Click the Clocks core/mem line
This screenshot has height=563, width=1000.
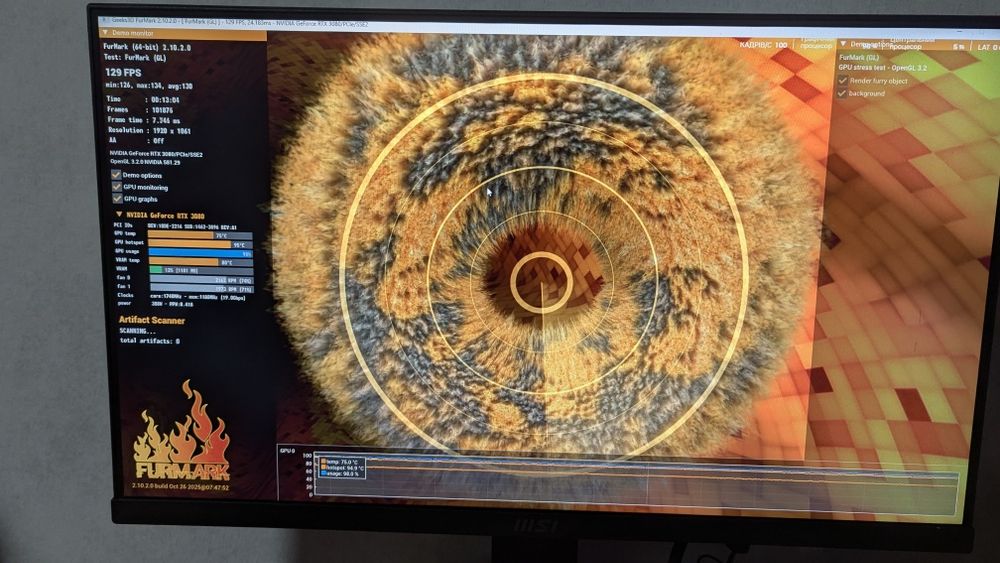(x=182, y=296)
